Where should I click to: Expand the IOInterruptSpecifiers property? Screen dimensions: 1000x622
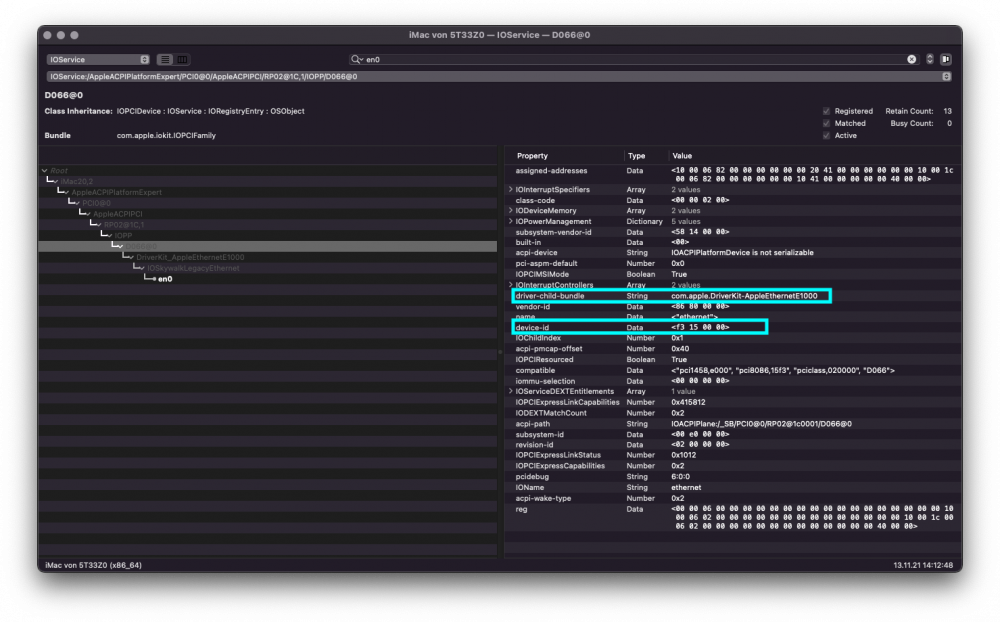point(511,189)
